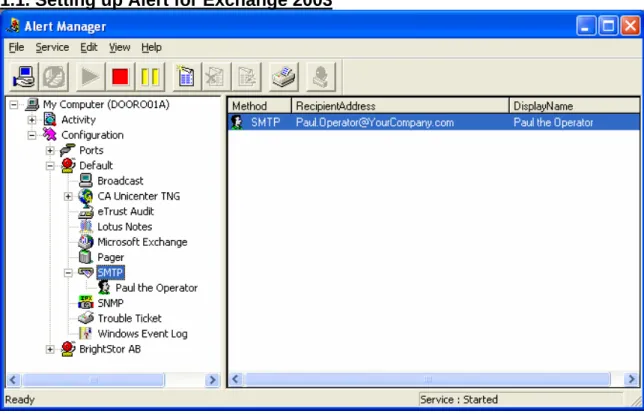This screenshot has width=644, height=414.
Task: Expand the Ports node
Action: coord(50,150)
